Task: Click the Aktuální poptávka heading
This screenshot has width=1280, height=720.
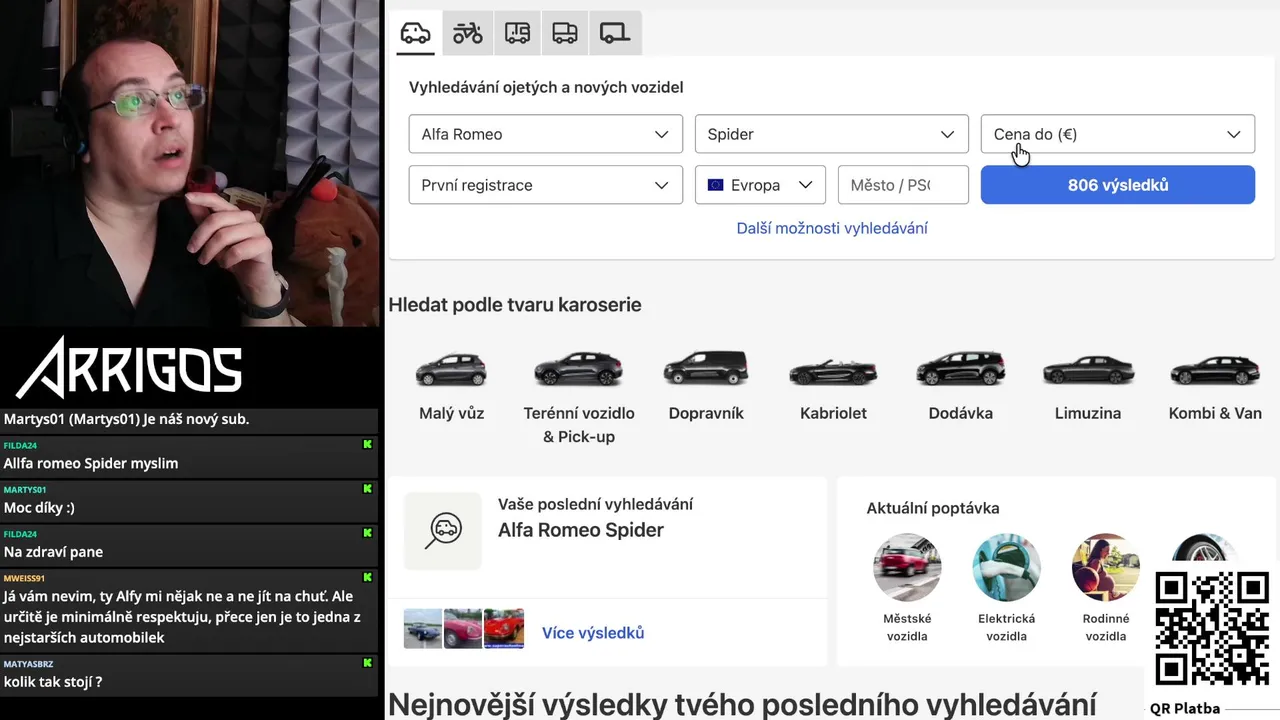Action: coord(933,508)
